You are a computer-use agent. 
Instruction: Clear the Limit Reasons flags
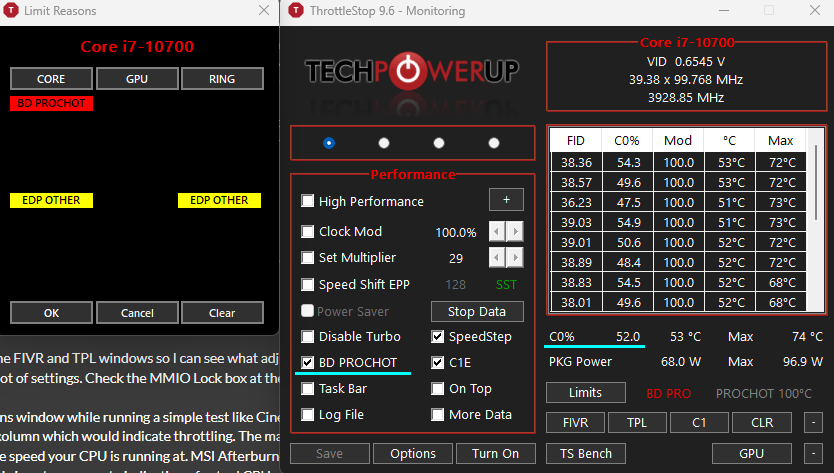point(222,313)
